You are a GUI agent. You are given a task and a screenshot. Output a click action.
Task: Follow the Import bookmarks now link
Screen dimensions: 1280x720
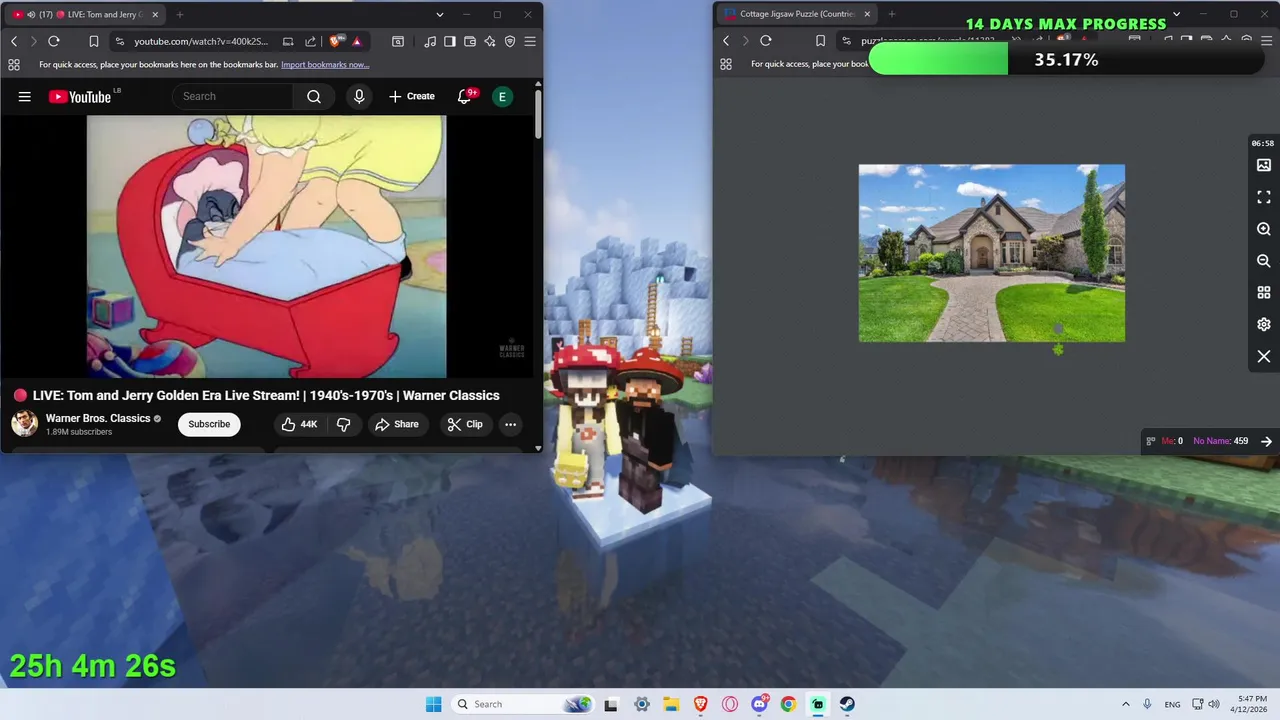point(325,64)
